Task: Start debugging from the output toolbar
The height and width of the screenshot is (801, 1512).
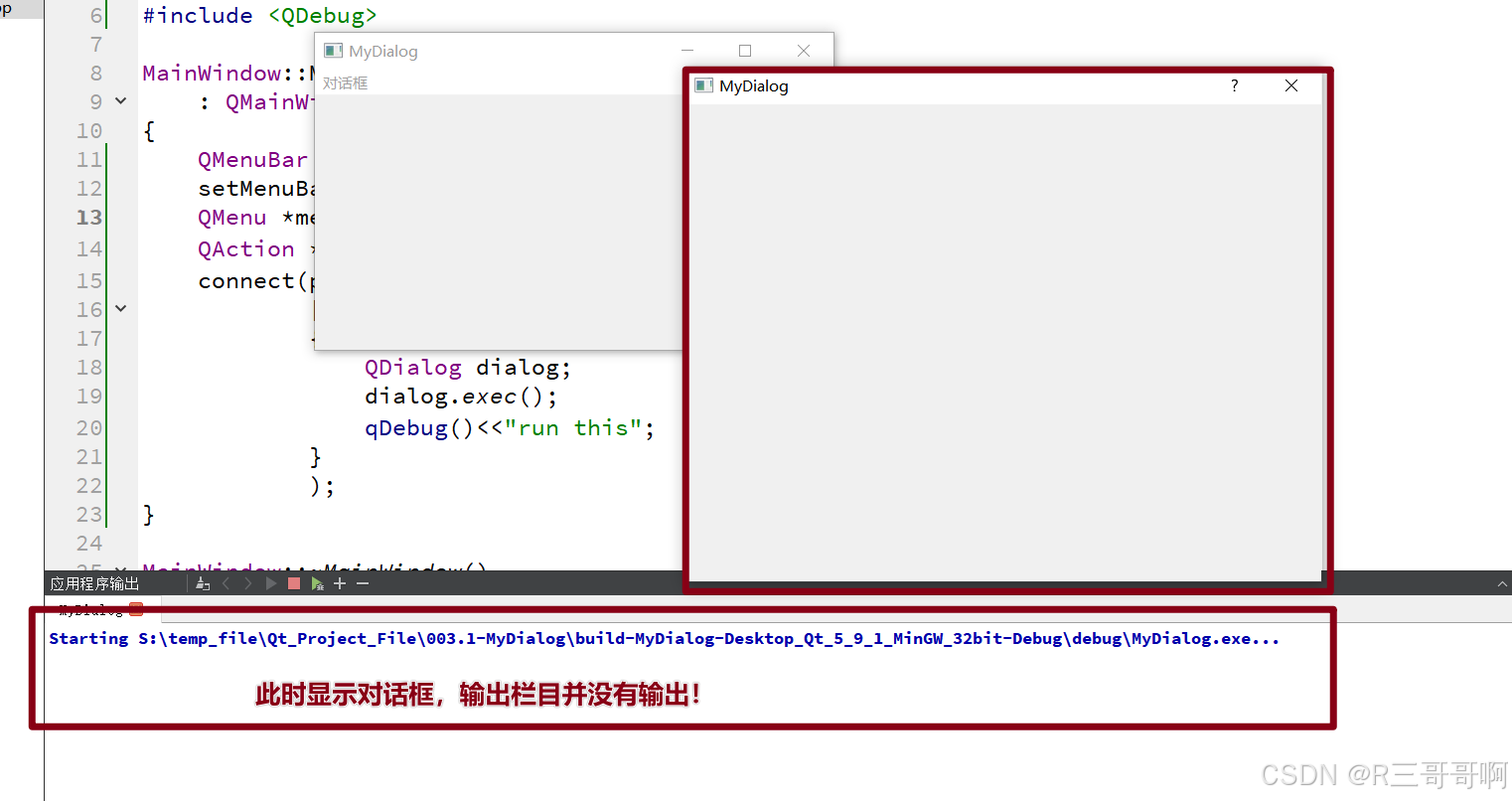Action: pos(318,583)
